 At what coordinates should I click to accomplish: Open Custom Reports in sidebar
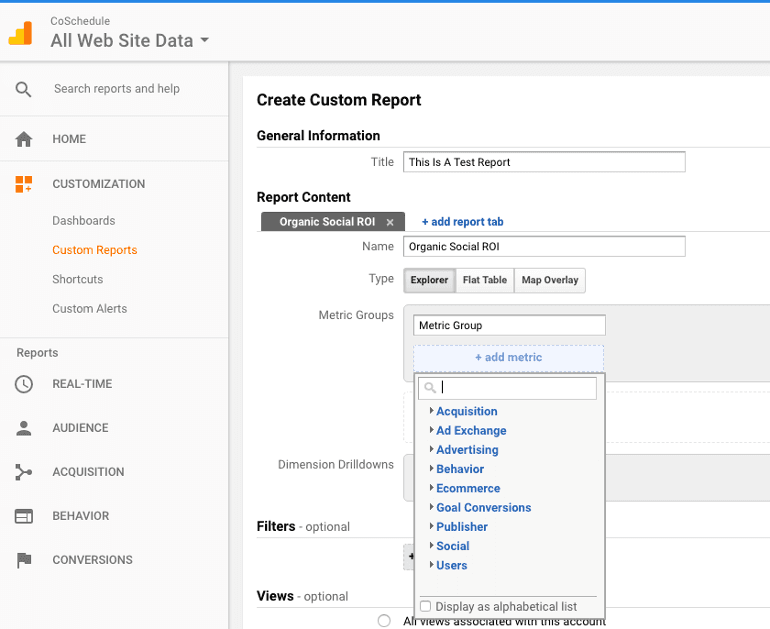(x=95, y=250)
